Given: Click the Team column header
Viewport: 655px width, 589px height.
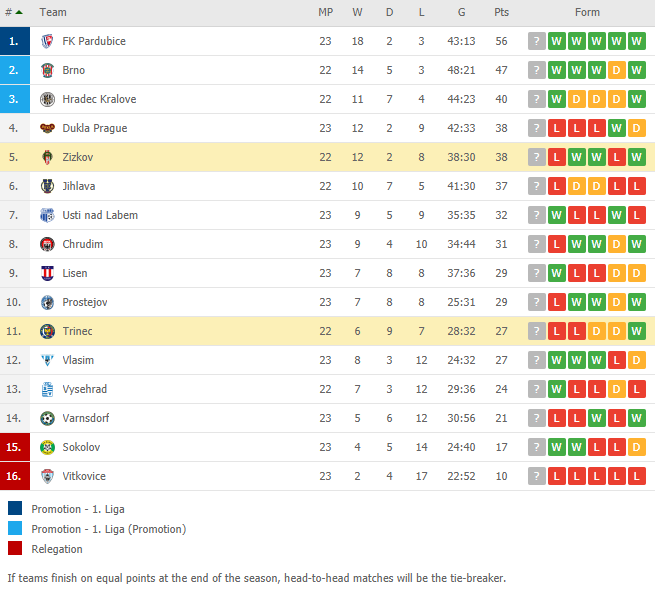Looking at the screenshot, I should tap(53, 12).
